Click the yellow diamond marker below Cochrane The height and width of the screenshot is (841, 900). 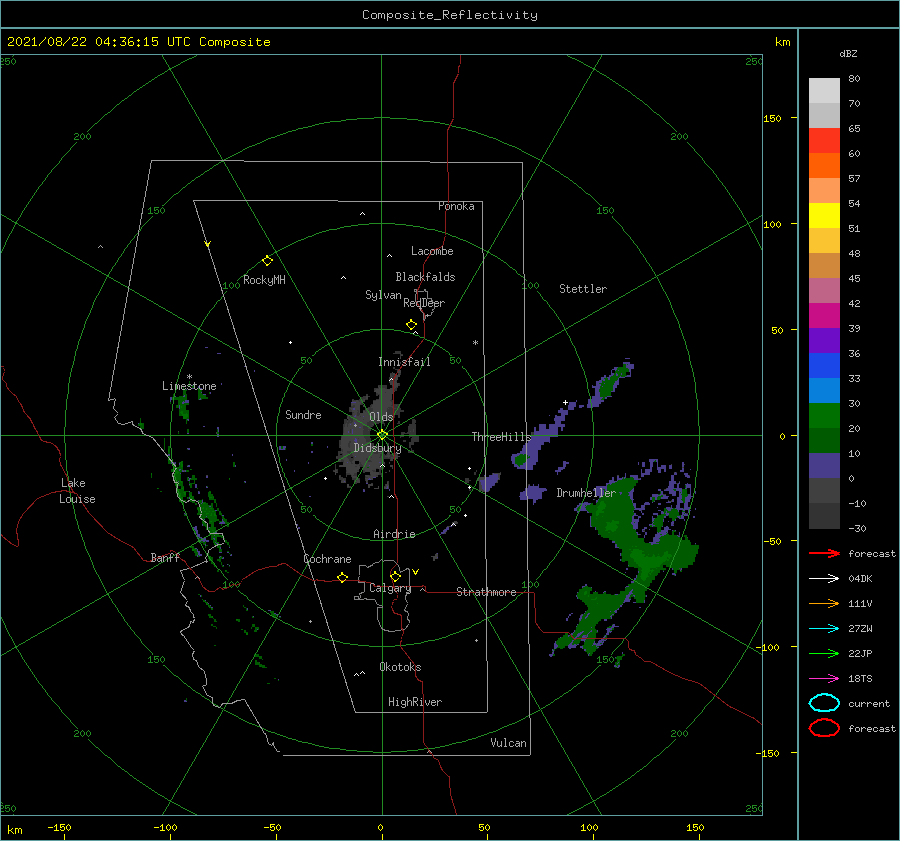point(342,577)
